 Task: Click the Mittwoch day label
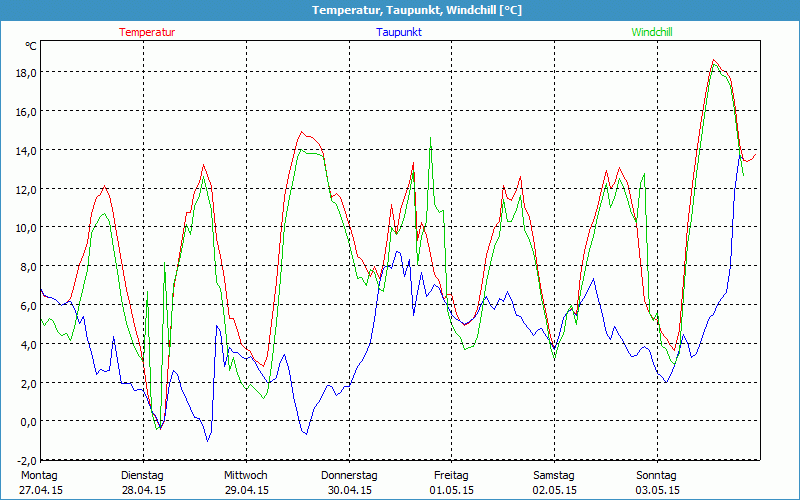(246, 476)
